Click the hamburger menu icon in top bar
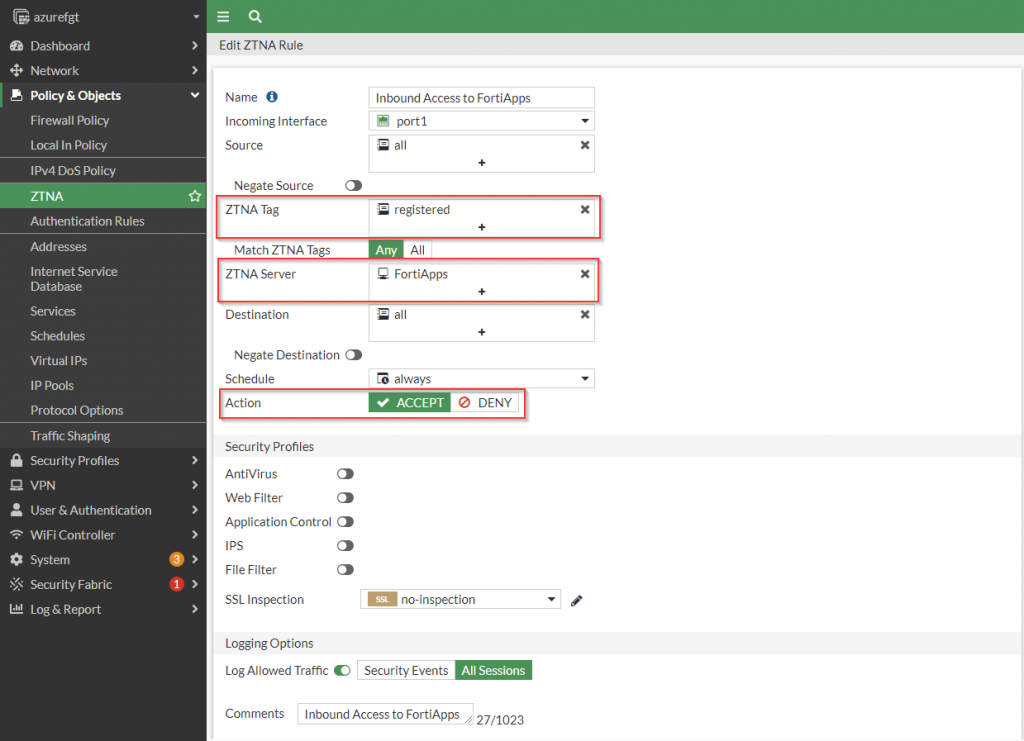This screenshot has width=1024, height=741. point(223,17)
